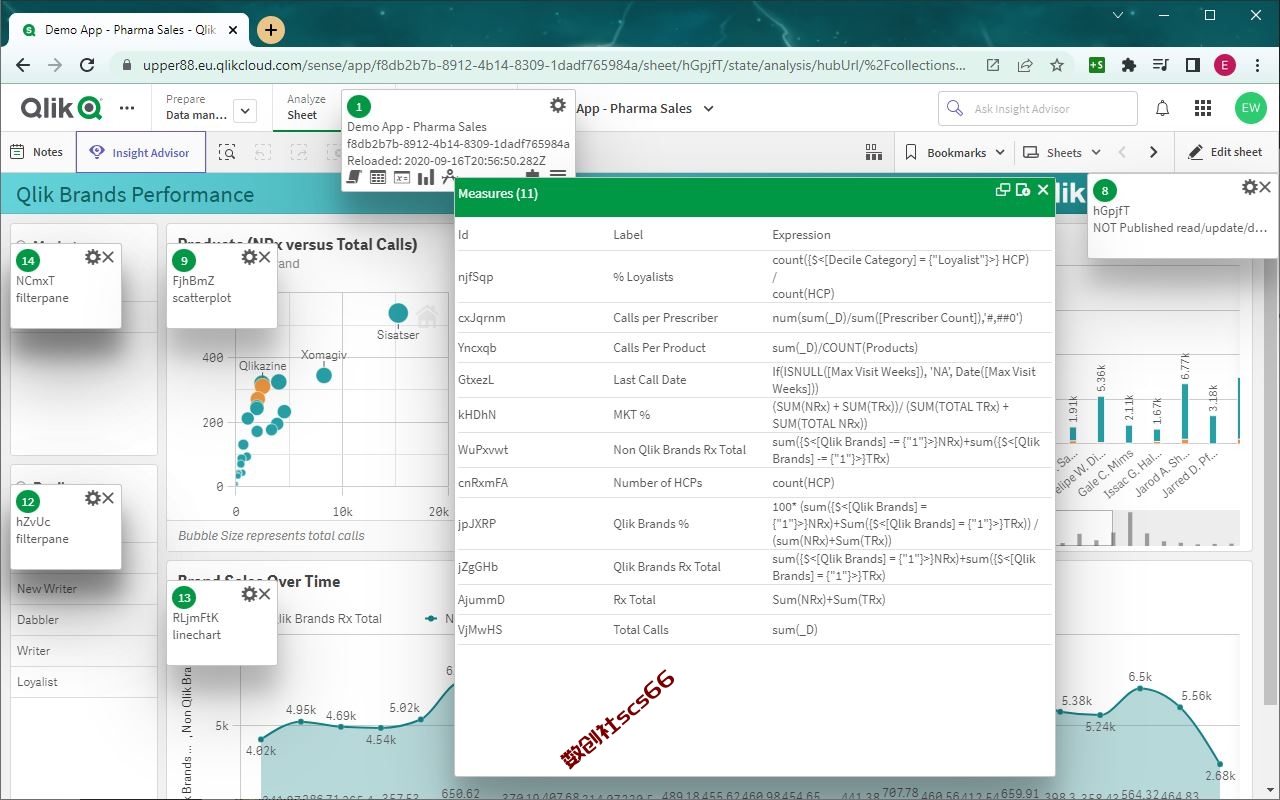Close the Measures (11) panel

[1043, 190]
